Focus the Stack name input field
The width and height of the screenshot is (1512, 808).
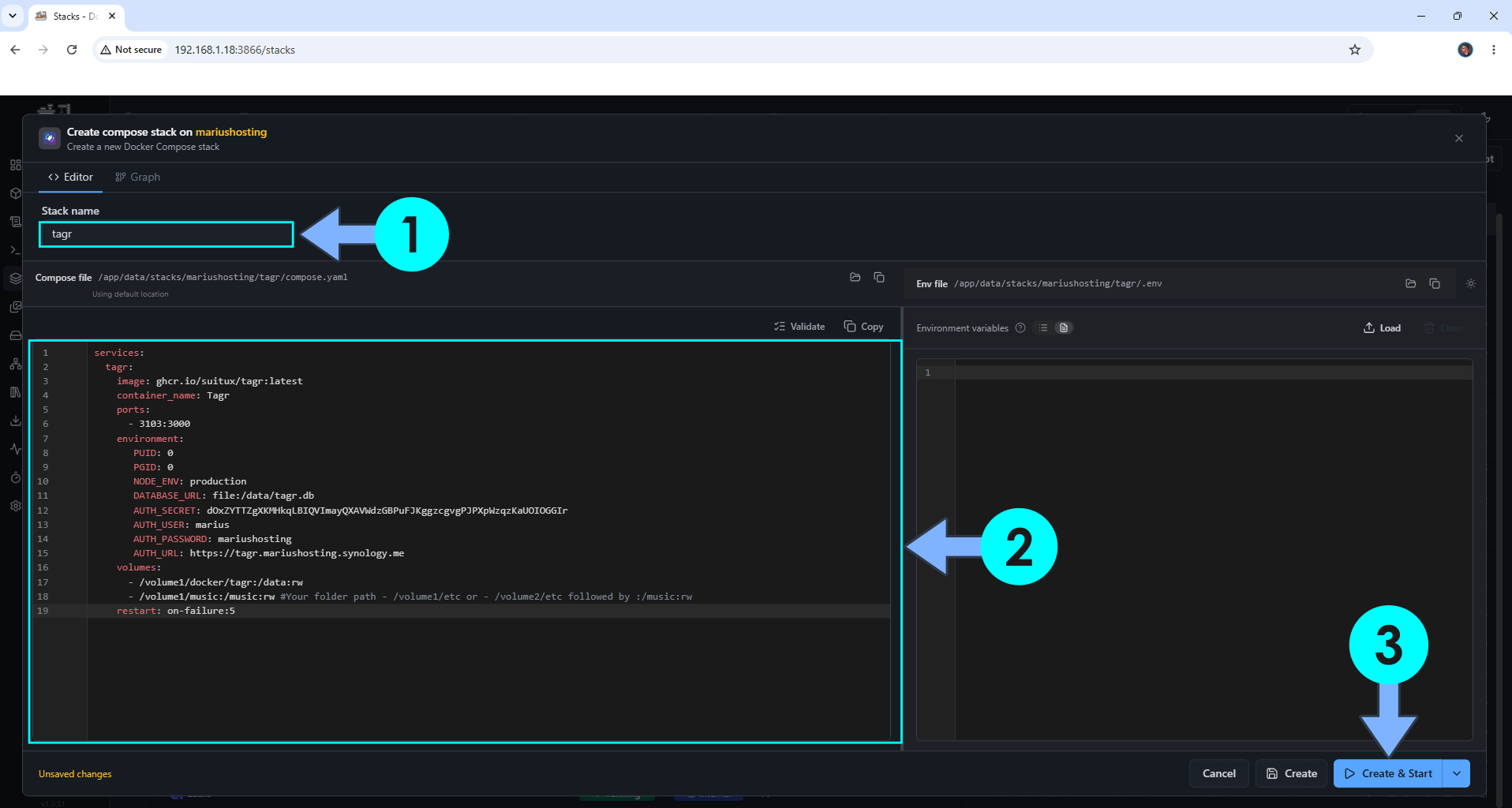[167, 234]
